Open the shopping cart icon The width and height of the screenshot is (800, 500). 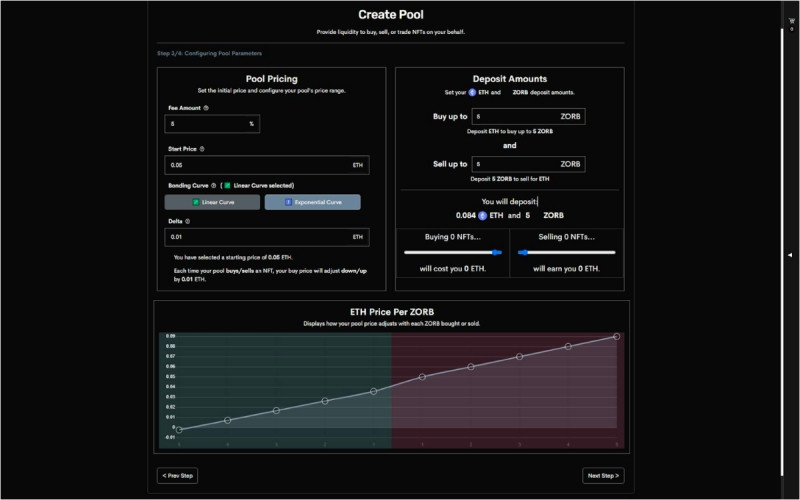coord(792,21)
